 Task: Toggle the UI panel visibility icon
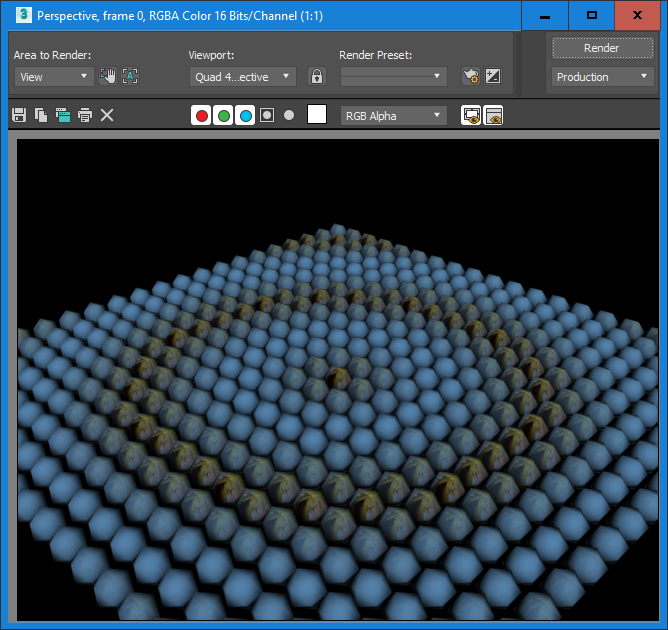click(x=493, y=115)
